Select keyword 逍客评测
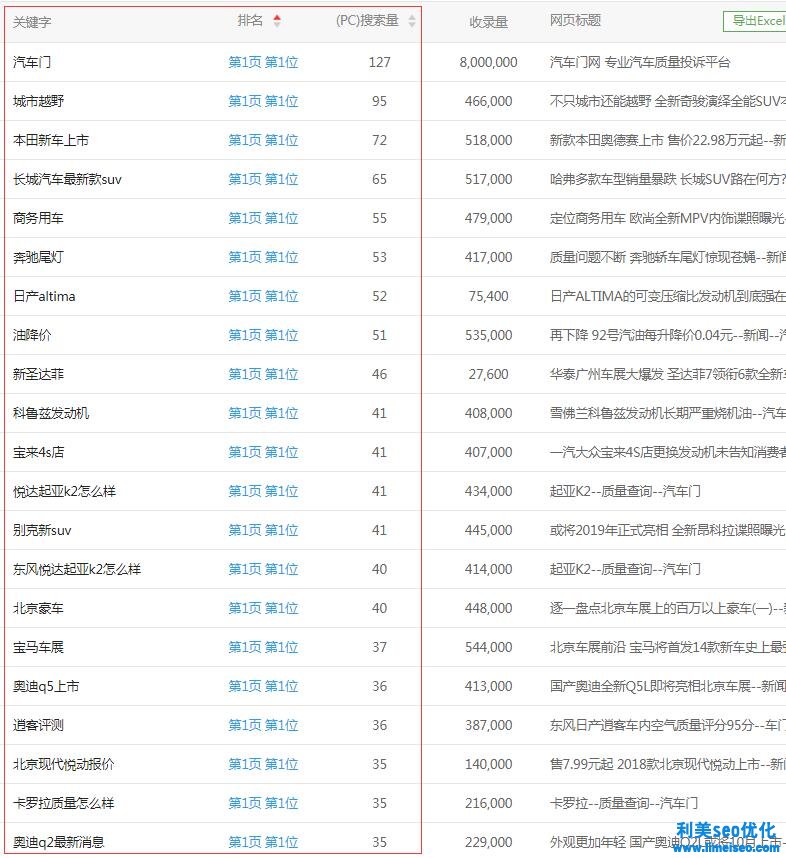This screenshot has width=786, height=858. tap(38, 725)
